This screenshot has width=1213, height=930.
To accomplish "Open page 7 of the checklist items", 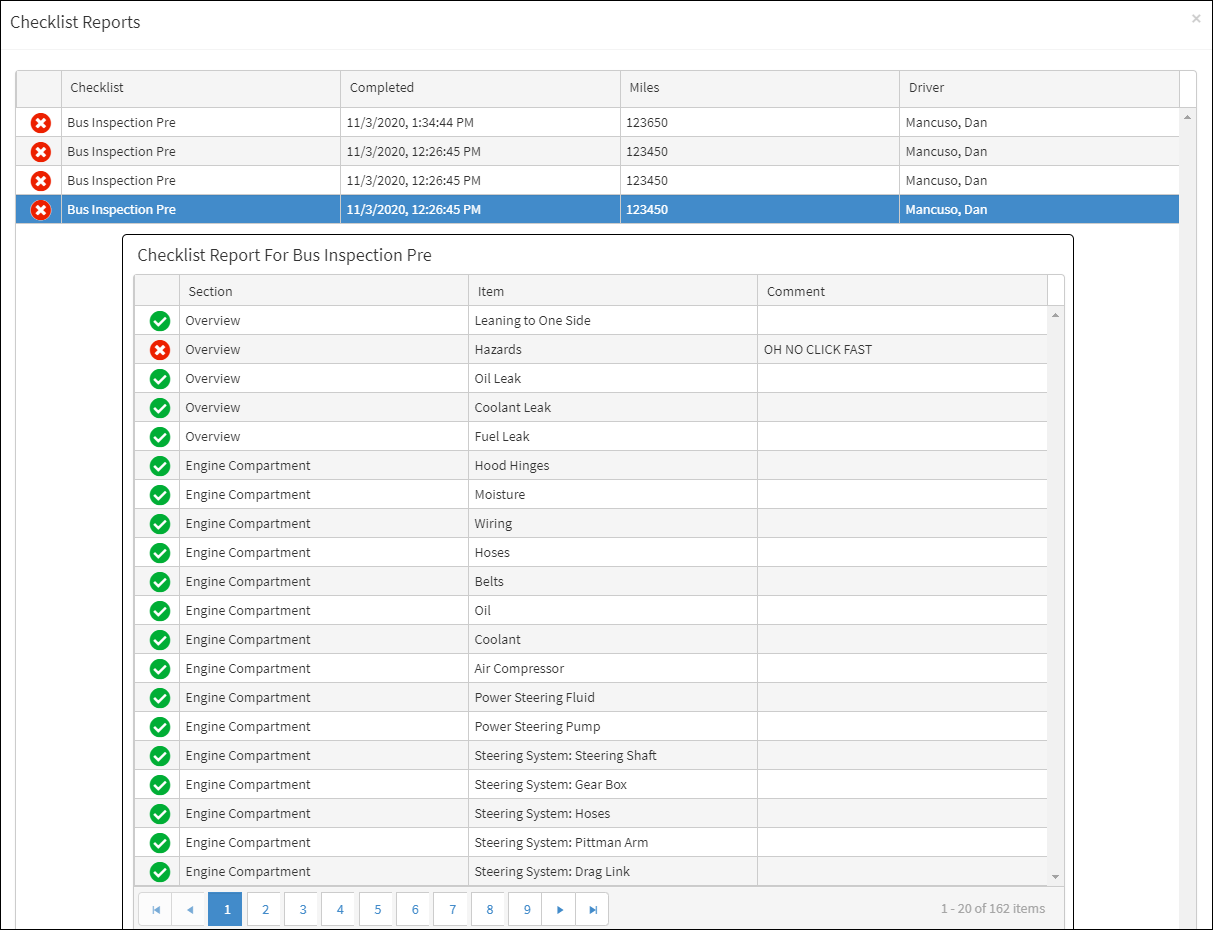I will (x=452, y=909).
